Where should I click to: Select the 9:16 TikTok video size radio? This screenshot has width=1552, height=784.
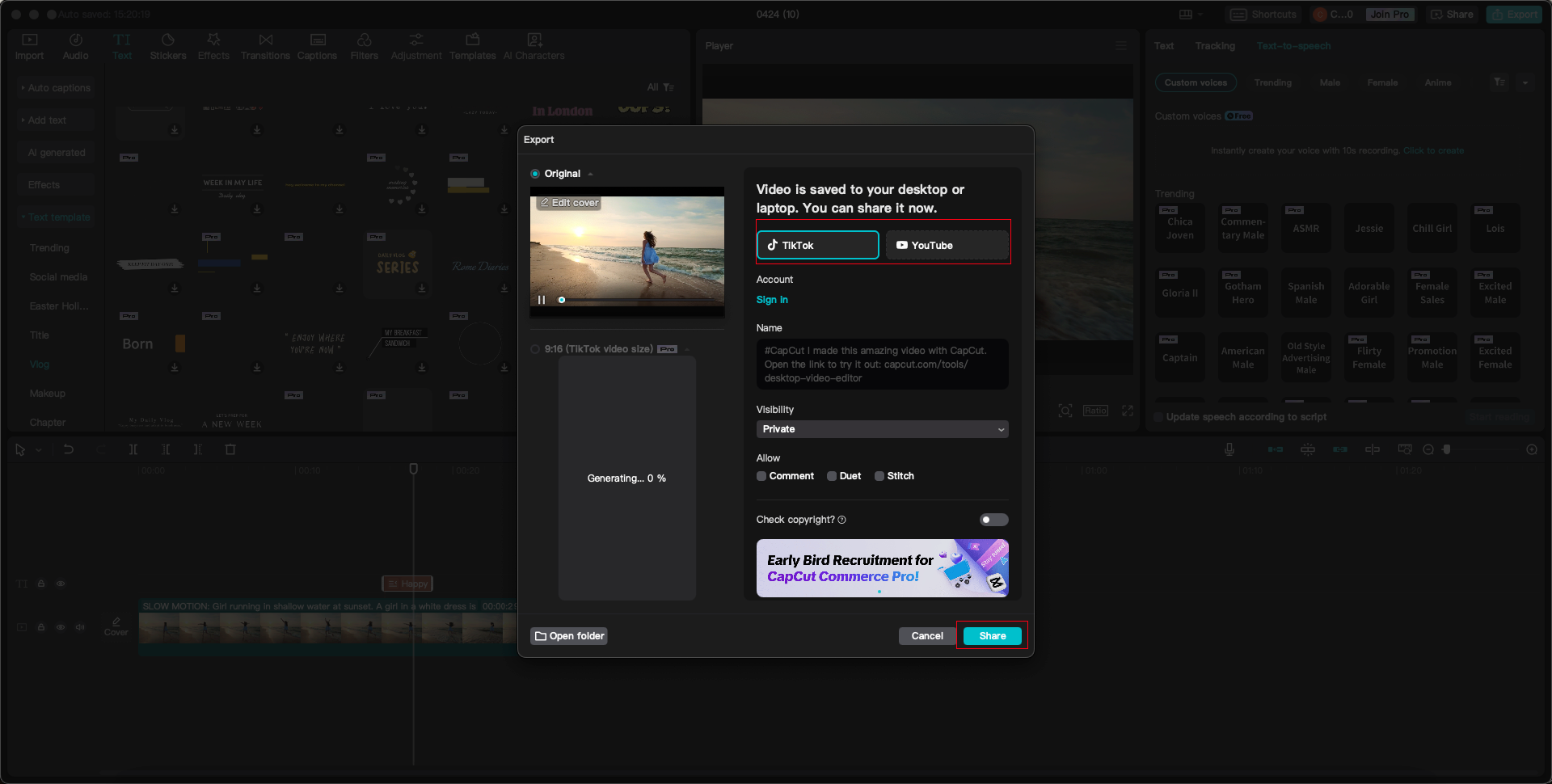pyautogui.click(x=535, y=349)
